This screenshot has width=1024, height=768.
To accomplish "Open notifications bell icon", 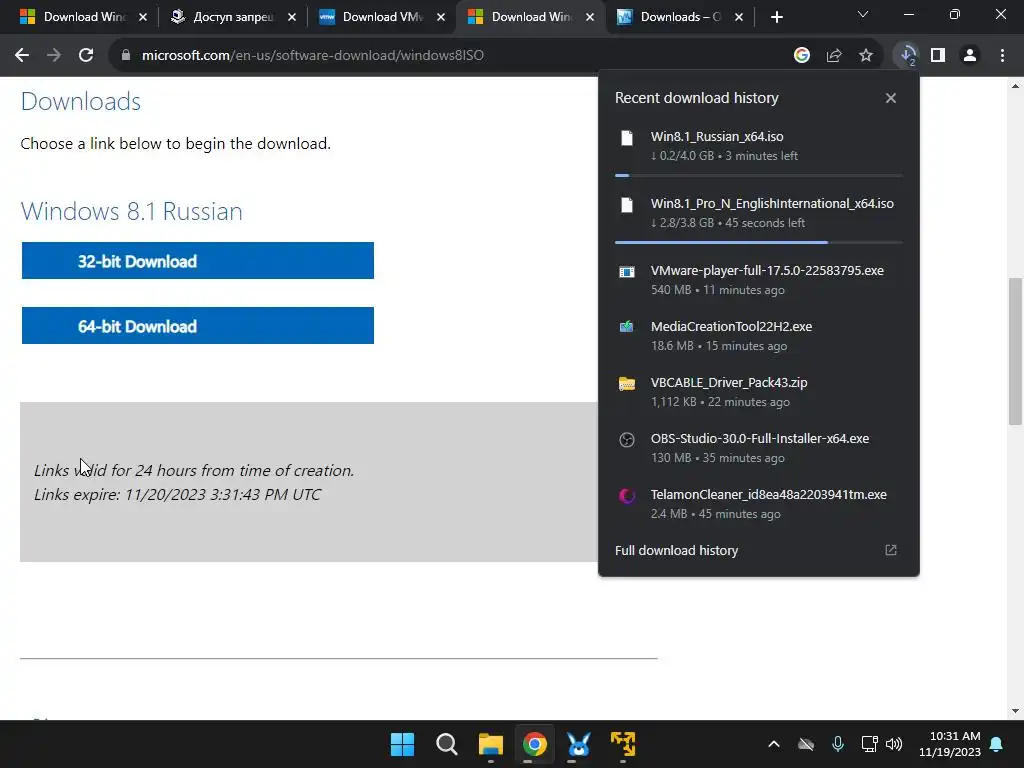I will pyautogui.click(x=997, y=744).
